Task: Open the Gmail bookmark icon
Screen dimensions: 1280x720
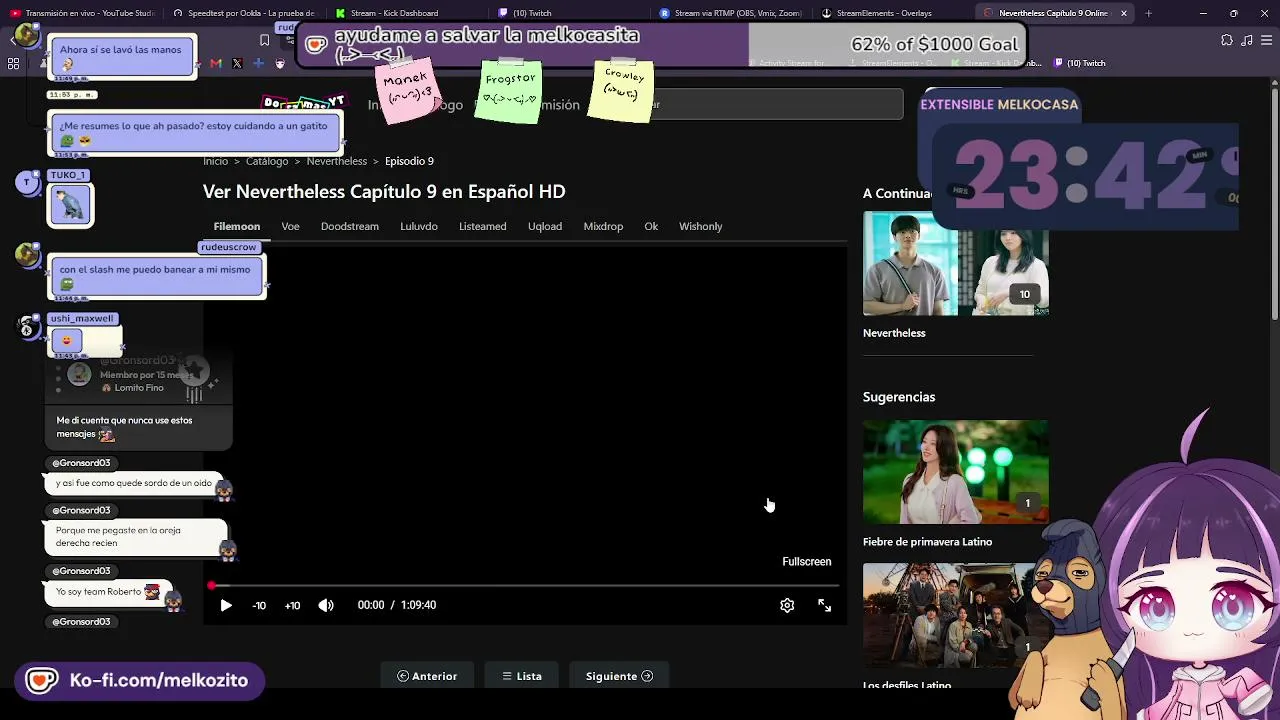Action: pos(216,63)
